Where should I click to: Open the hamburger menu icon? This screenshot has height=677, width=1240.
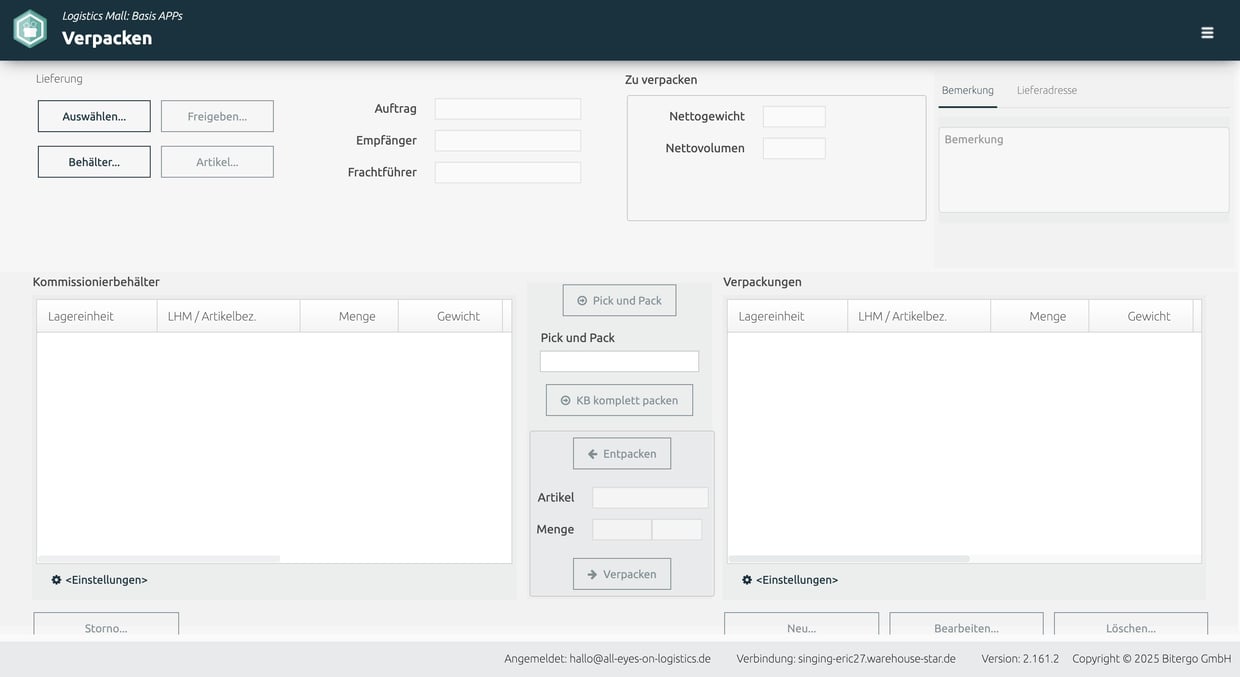pyautogui.click(x=1207, y=32)
